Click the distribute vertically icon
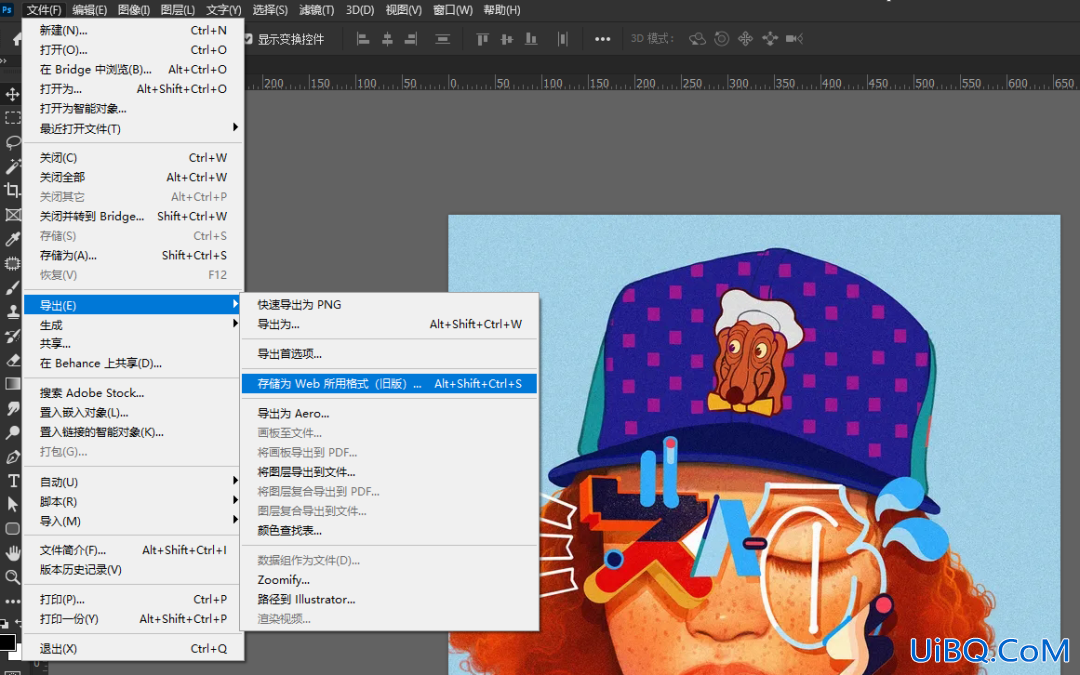Image resolution: width=1080 pixels, height=675 pixels. 443,39
